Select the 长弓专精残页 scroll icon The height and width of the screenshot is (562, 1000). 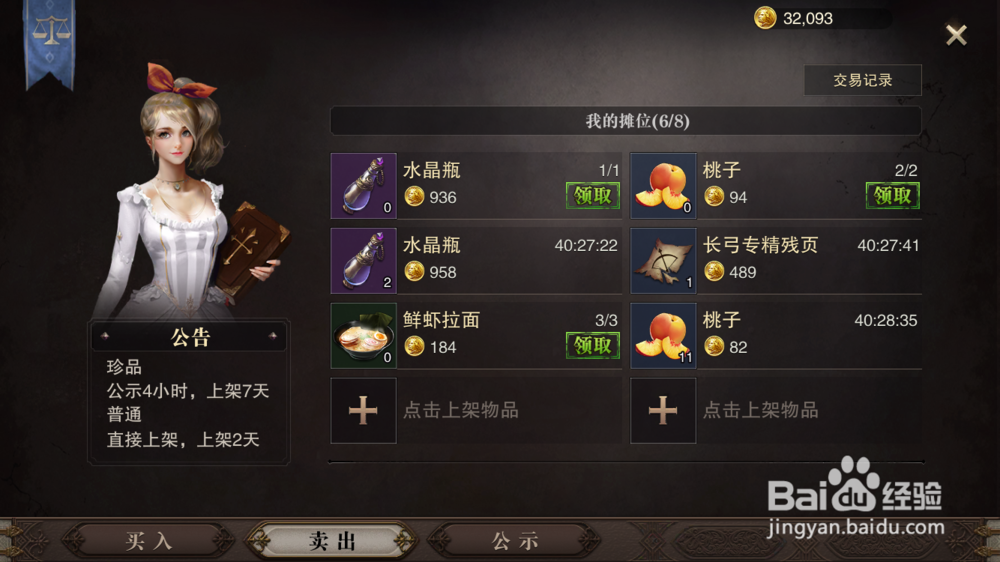pyautogui.click(x=663, y=261)
